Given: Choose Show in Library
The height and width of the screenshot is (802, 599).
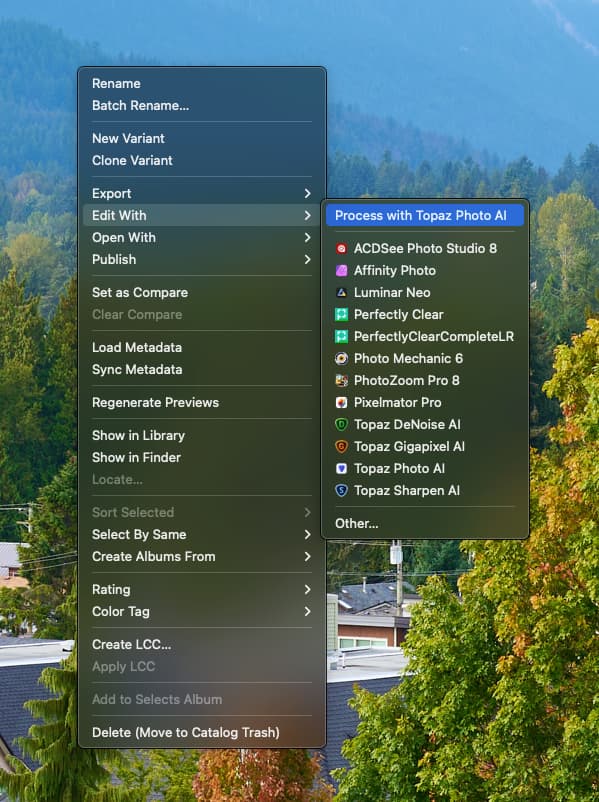Looking at the screenshot, I should [x=202, y=435].
